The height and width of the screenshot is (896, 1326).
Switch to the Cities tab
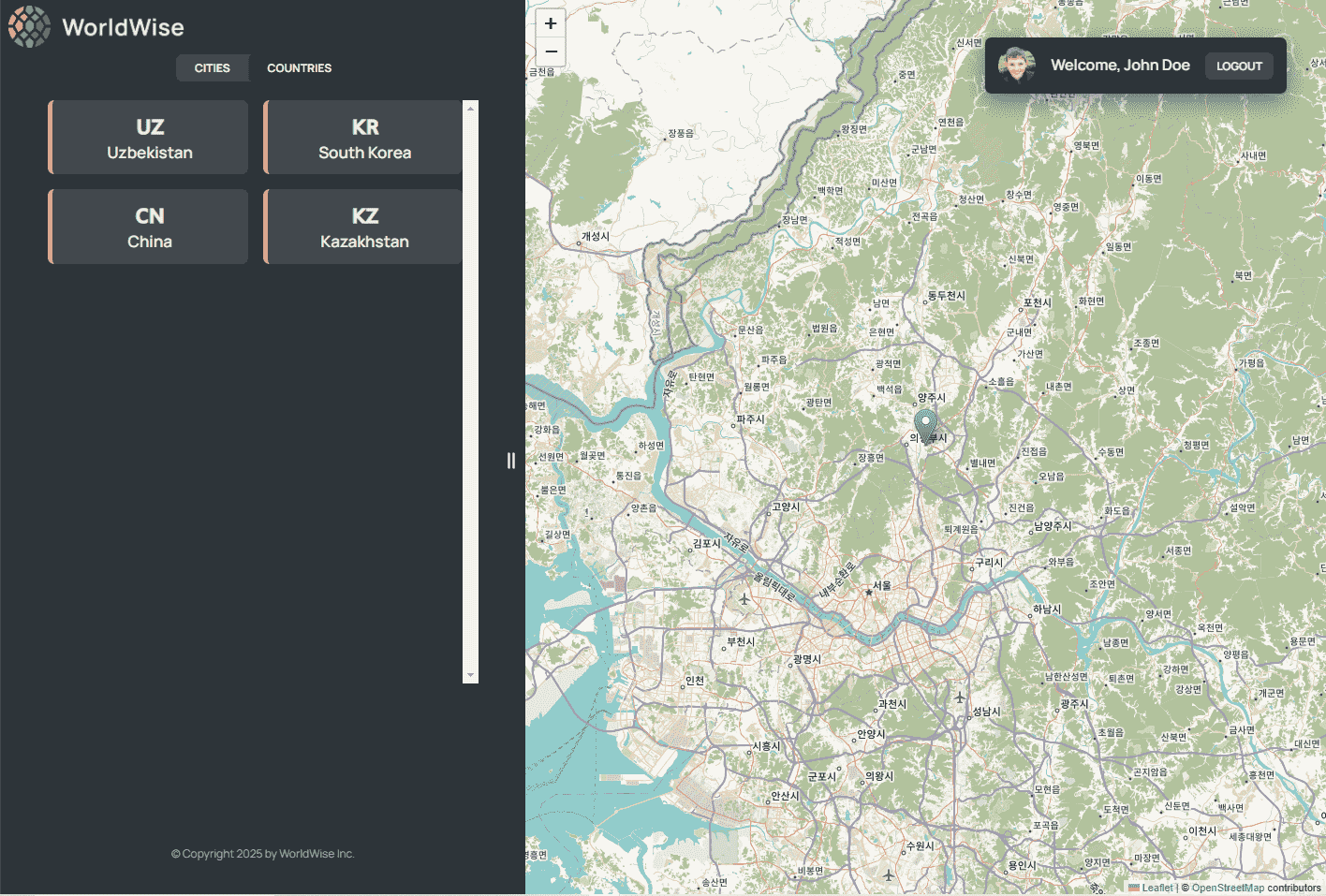pos(212,67)
